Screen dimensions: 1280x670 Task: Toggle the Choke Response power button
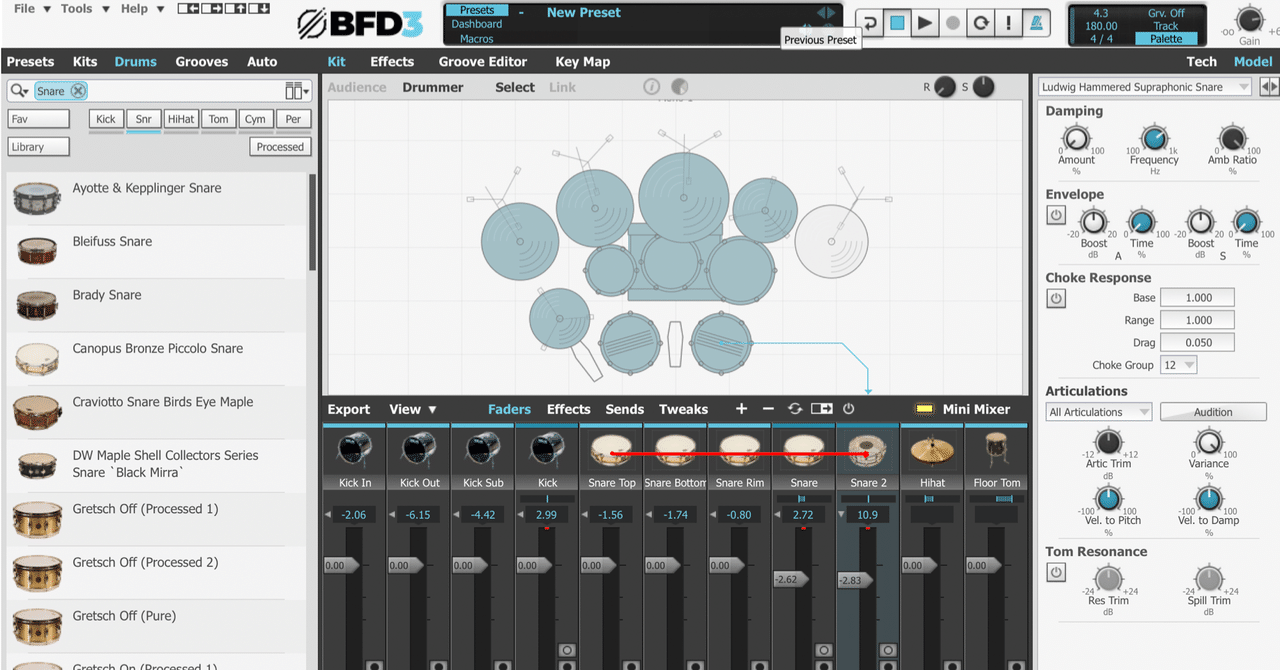(1056, 298)
